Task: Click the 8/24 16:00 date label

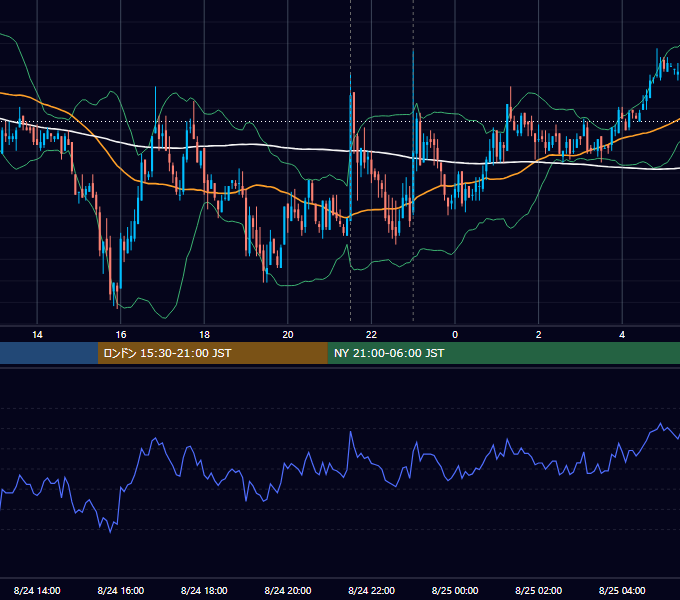Action: pos(121,590)
